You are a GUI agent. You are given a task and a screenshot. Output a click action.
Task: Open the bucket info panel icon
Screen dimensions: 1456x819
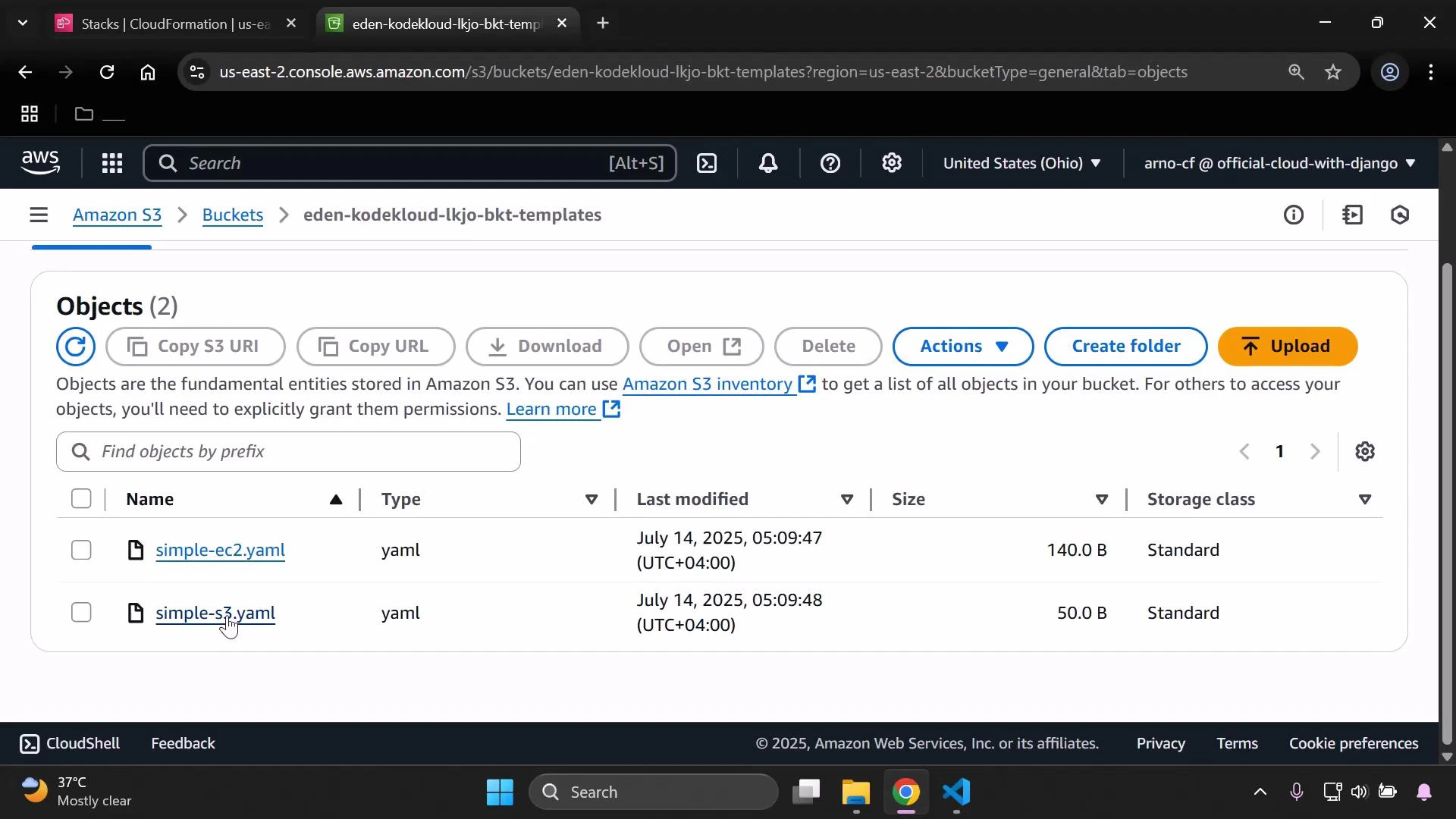(1294, 215)
